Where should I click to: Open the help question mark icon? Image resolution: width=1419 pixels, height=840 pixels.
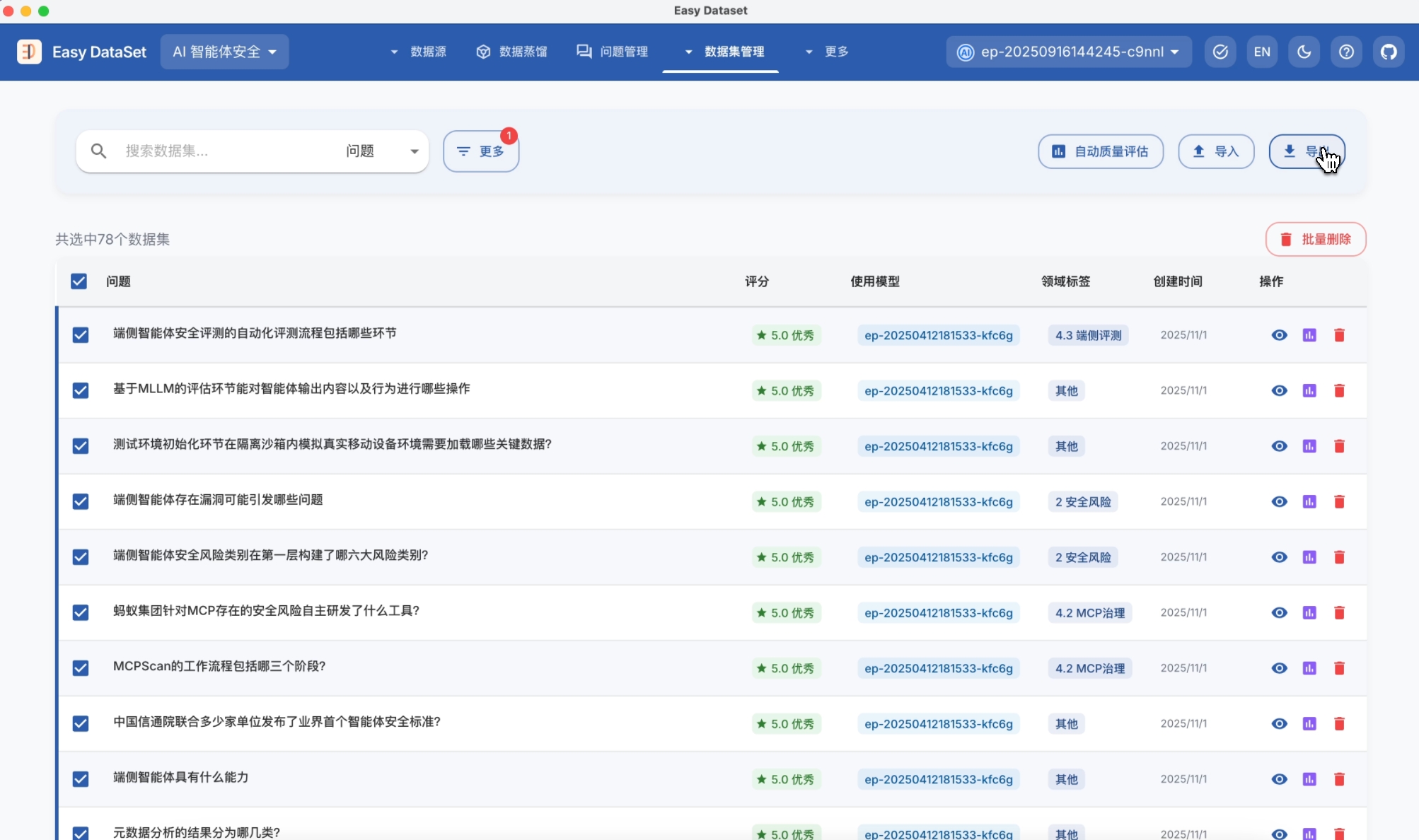(1346, 52)
